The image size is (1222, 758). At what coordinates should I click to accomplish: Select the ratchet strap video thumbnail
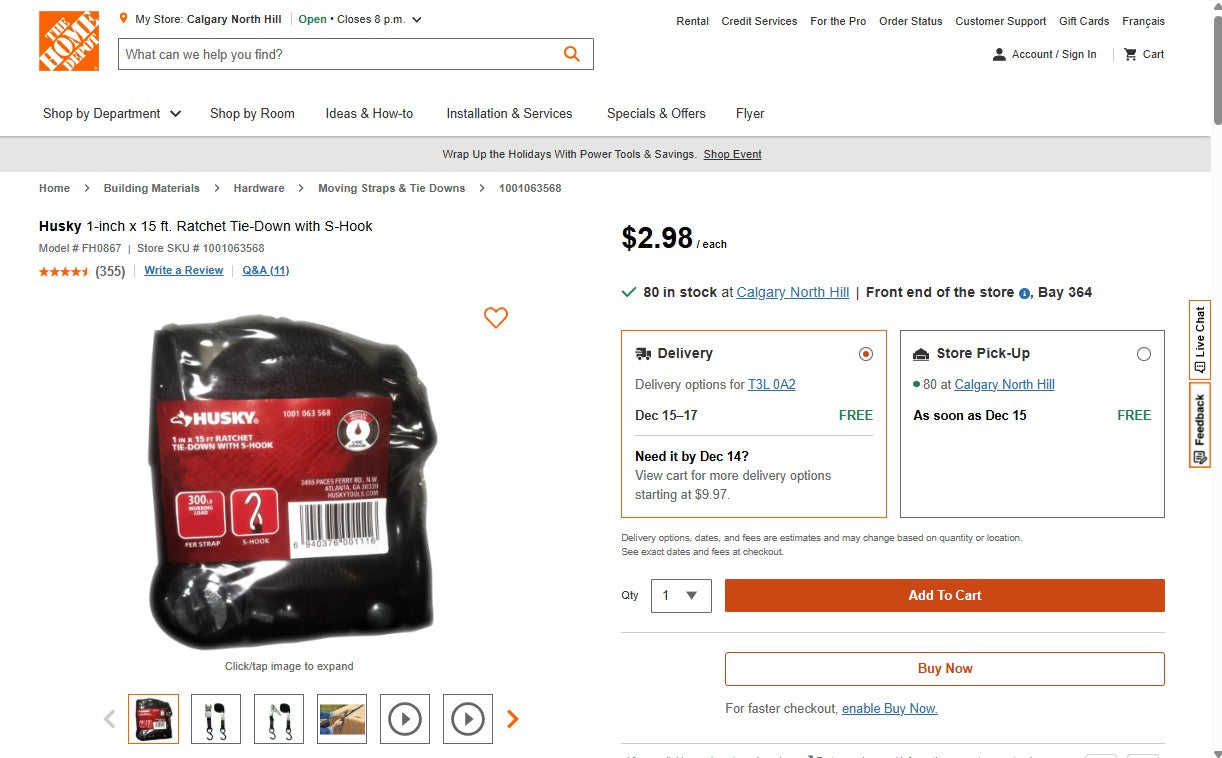(405, 719)
